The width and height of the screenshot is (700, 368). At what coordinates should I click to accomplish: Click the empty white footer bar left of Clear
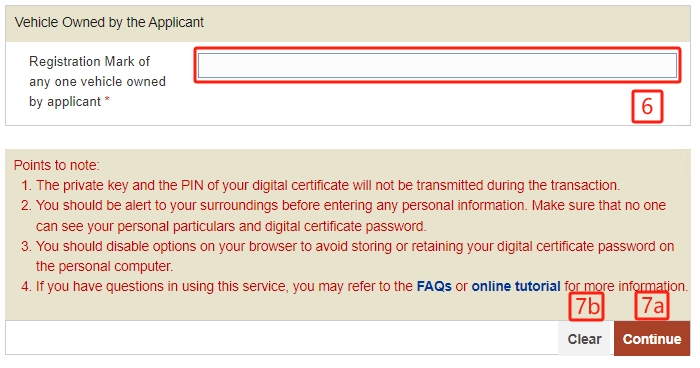(x=282, y=338)
